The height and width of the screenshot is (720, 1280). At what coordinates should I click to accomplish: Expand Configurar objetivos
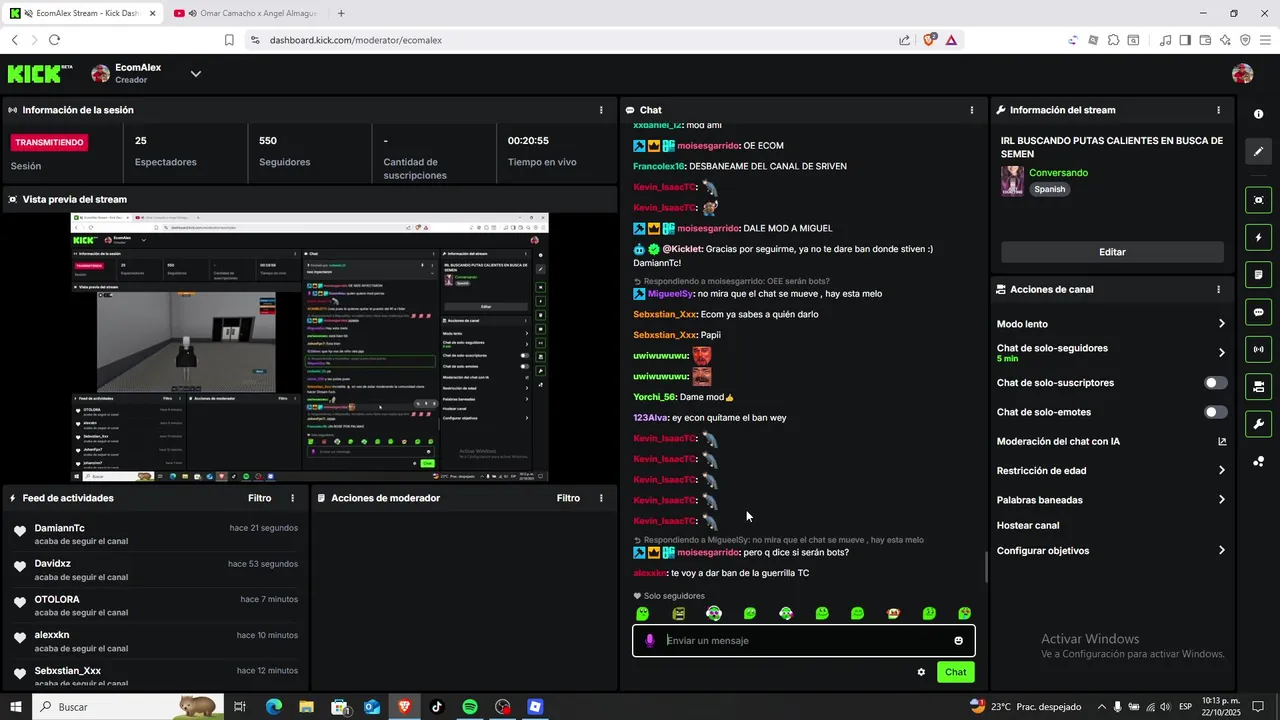(x=1221, y=551)
